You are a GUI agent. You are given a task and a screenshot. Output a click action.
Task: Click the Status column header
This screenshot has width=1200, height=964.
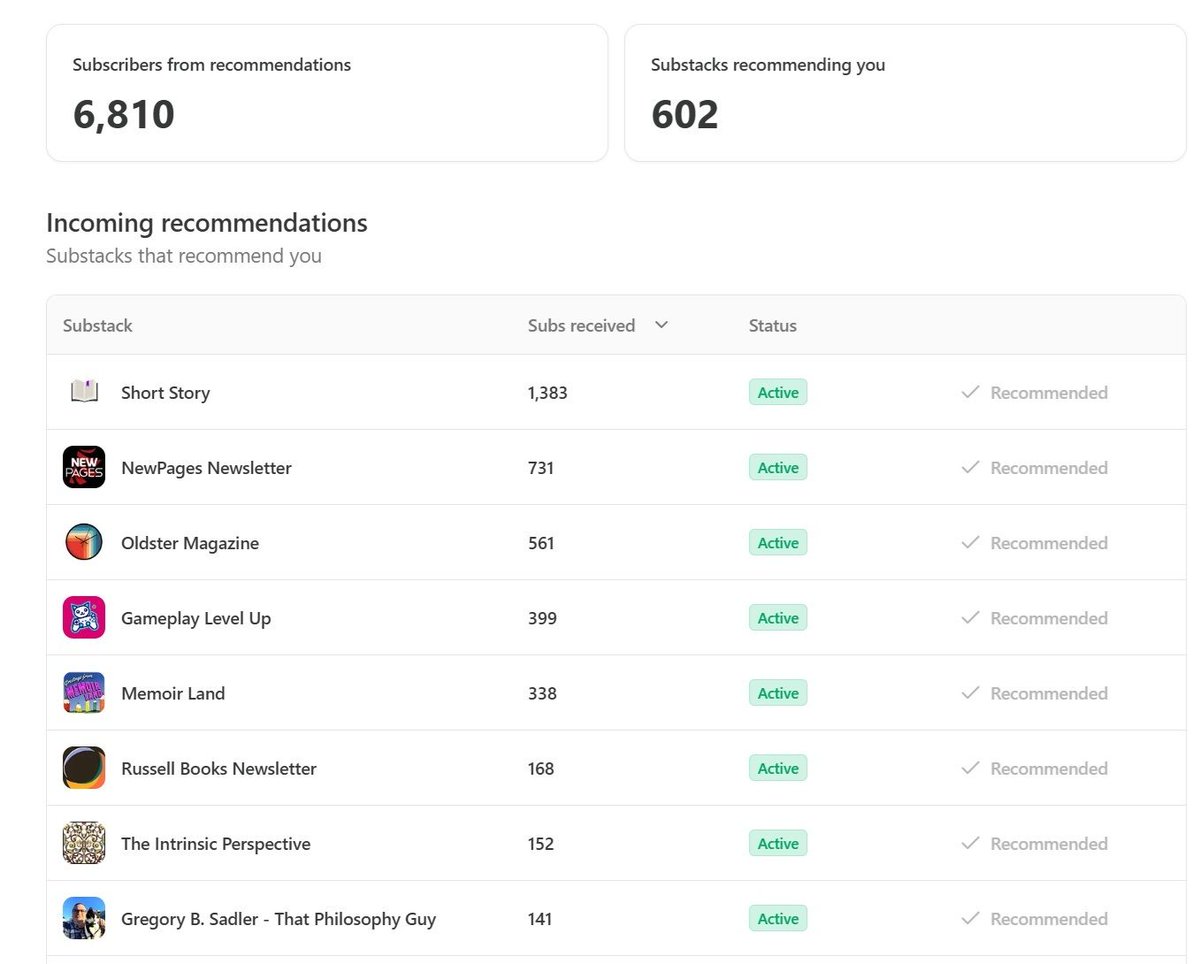[773, 325]
